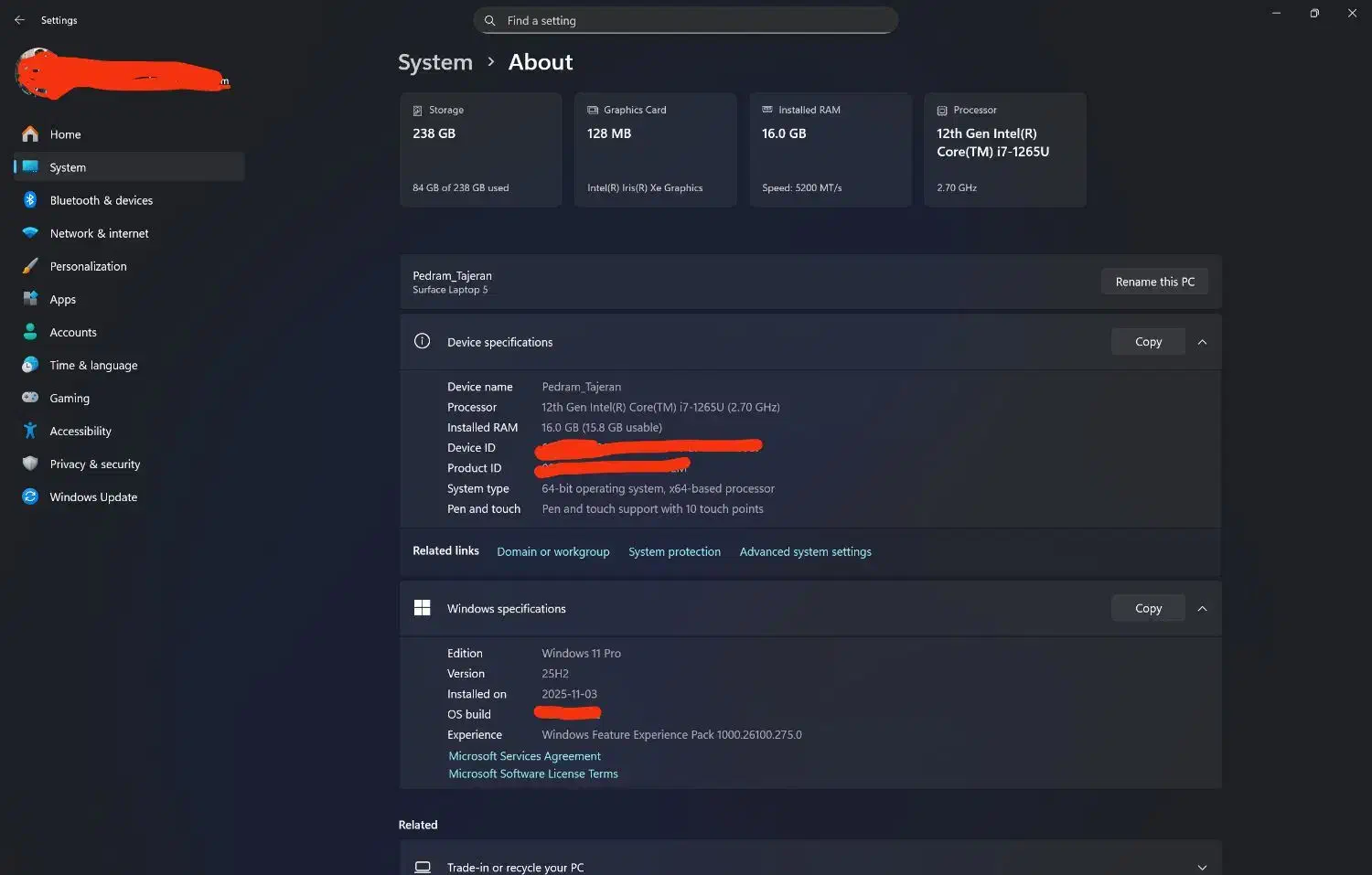Screen dimensions: 1372x875
Task: Collapse the Windows specifications section
Action: 1202,609
